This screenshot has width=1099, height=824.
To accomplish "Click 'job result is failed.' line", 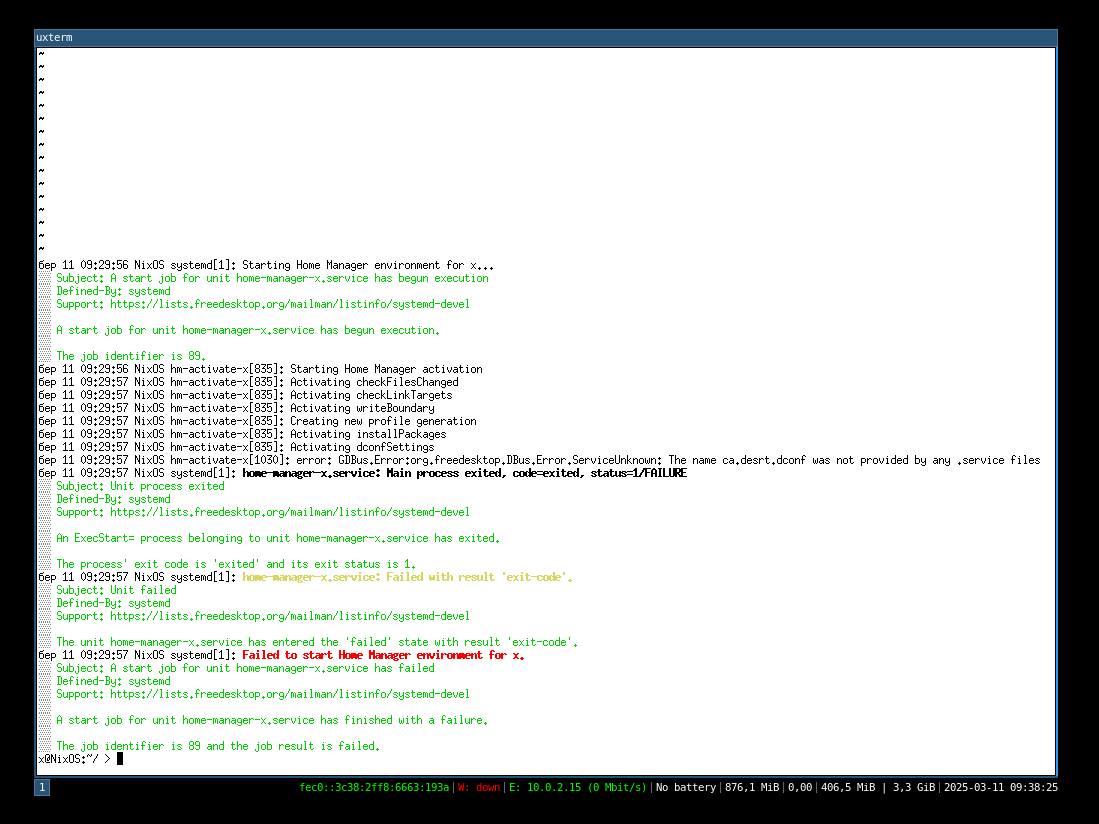I will click(x=218, y=746).
